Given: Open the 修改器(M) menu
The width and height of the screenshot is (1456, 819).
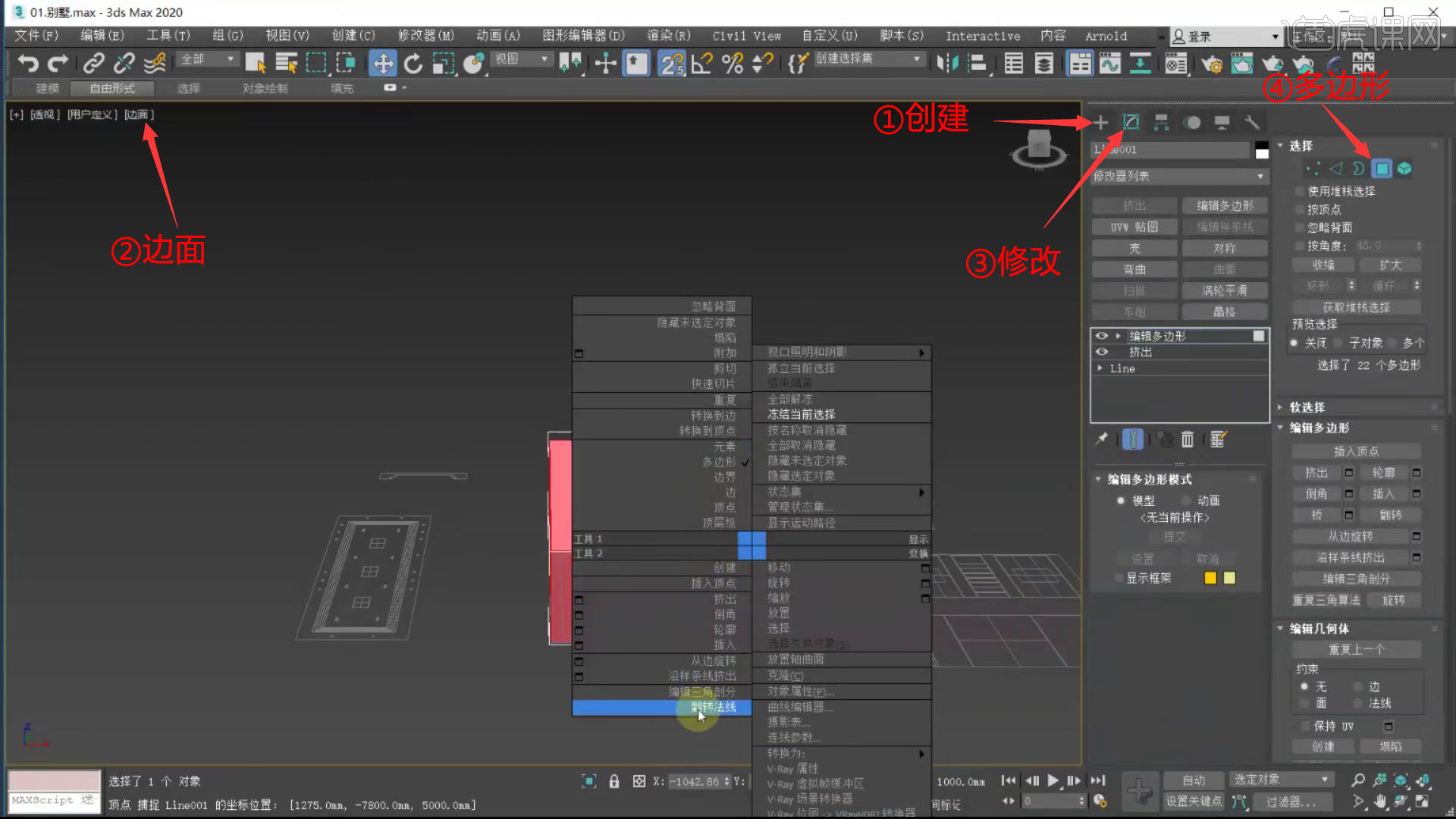Looking at the screenshot, I should (x=425, y=36).
